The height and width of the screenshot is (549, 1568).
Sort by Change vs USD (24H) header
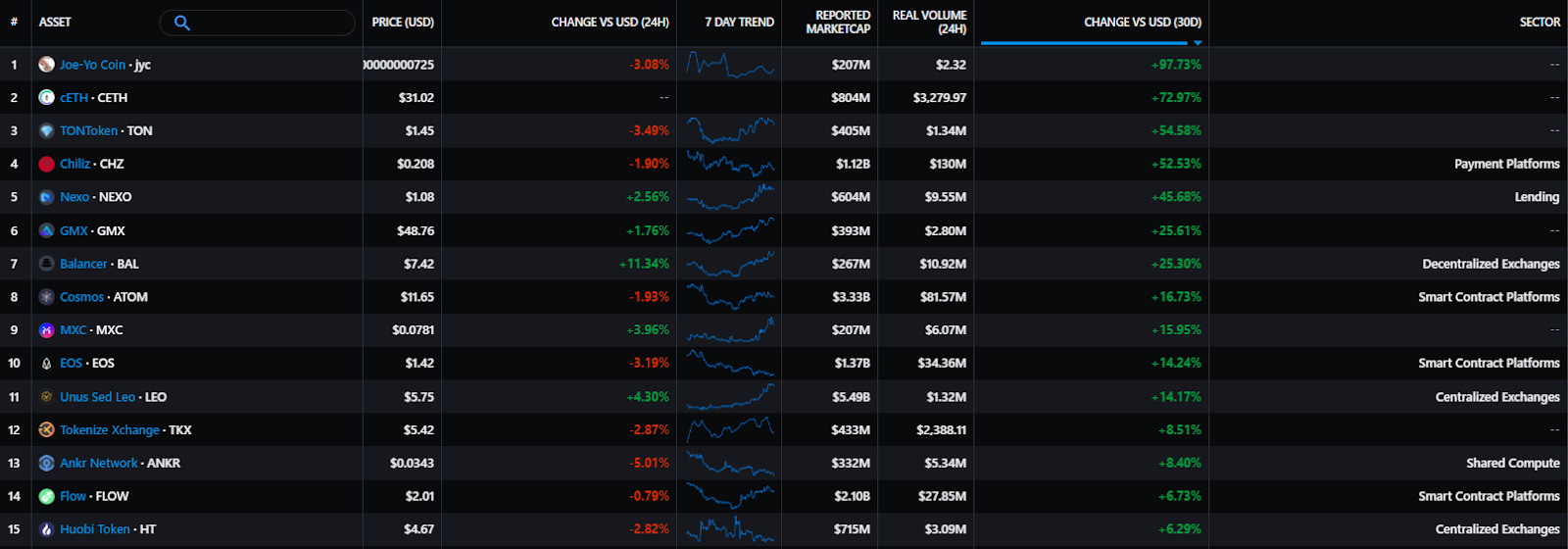click(610, 23)
